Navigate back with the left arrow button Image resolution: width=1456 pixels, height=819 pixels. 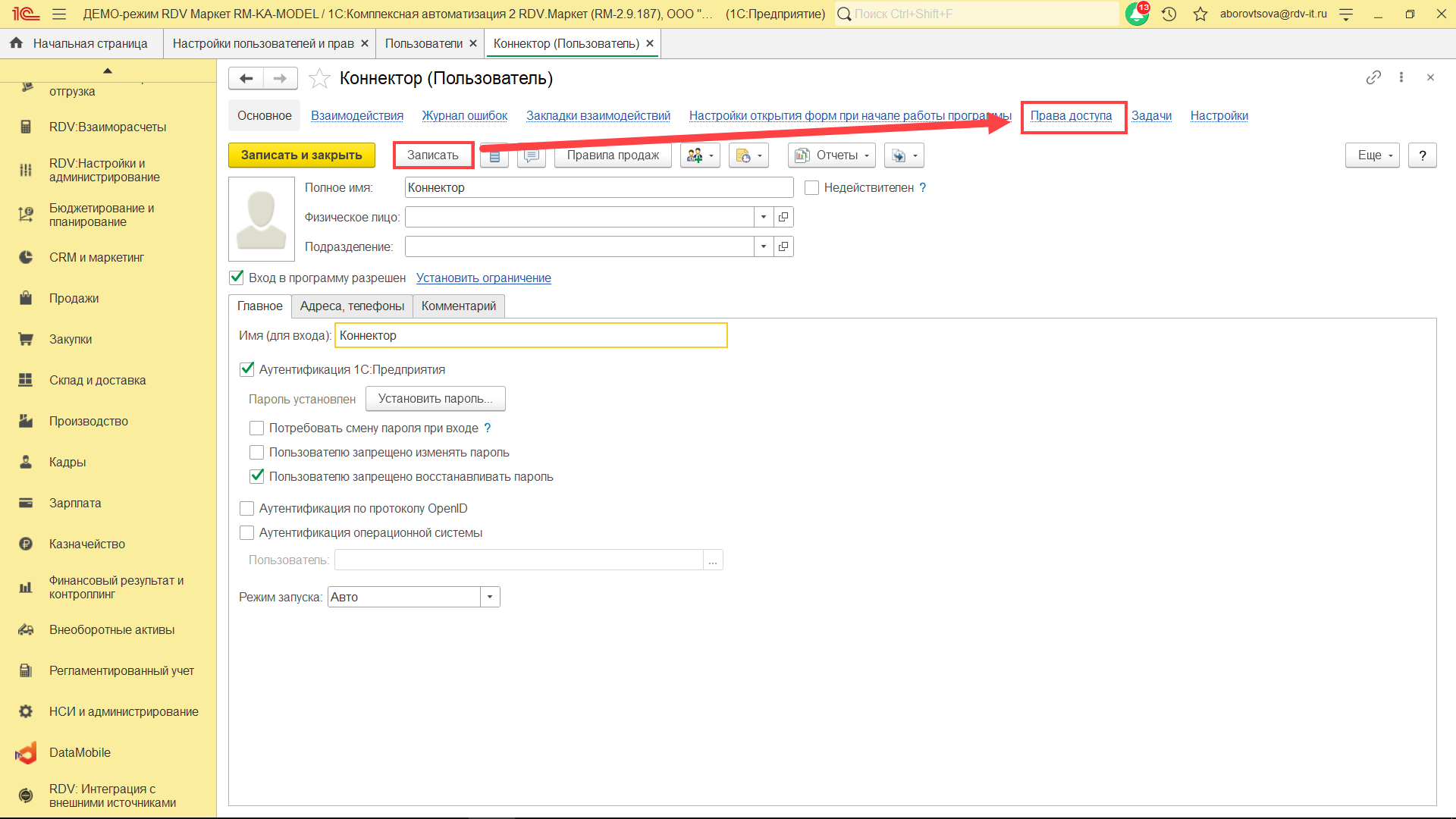246,78
